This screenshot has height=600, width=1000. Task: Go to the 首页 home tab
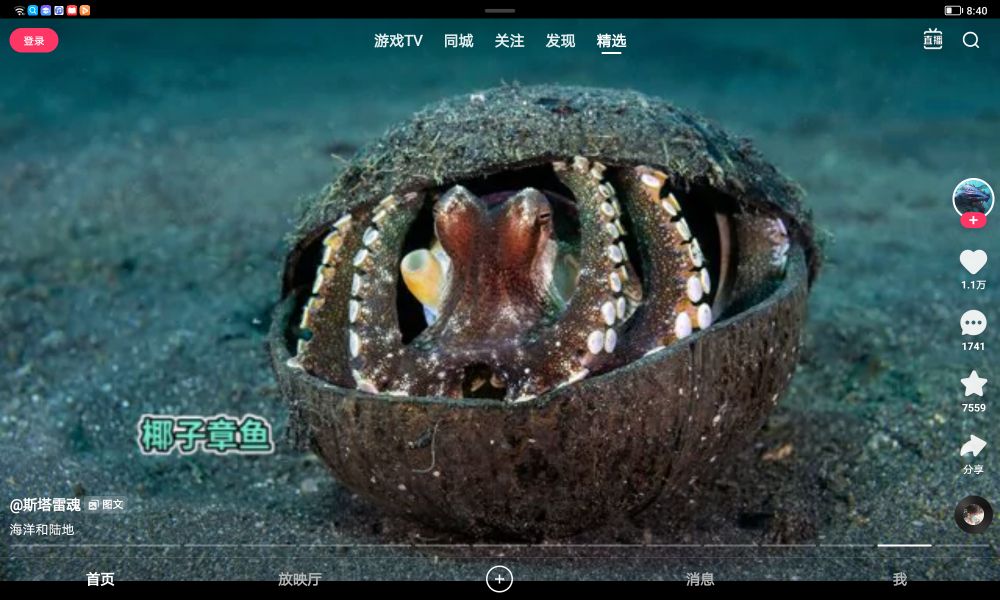click(100, 579)
